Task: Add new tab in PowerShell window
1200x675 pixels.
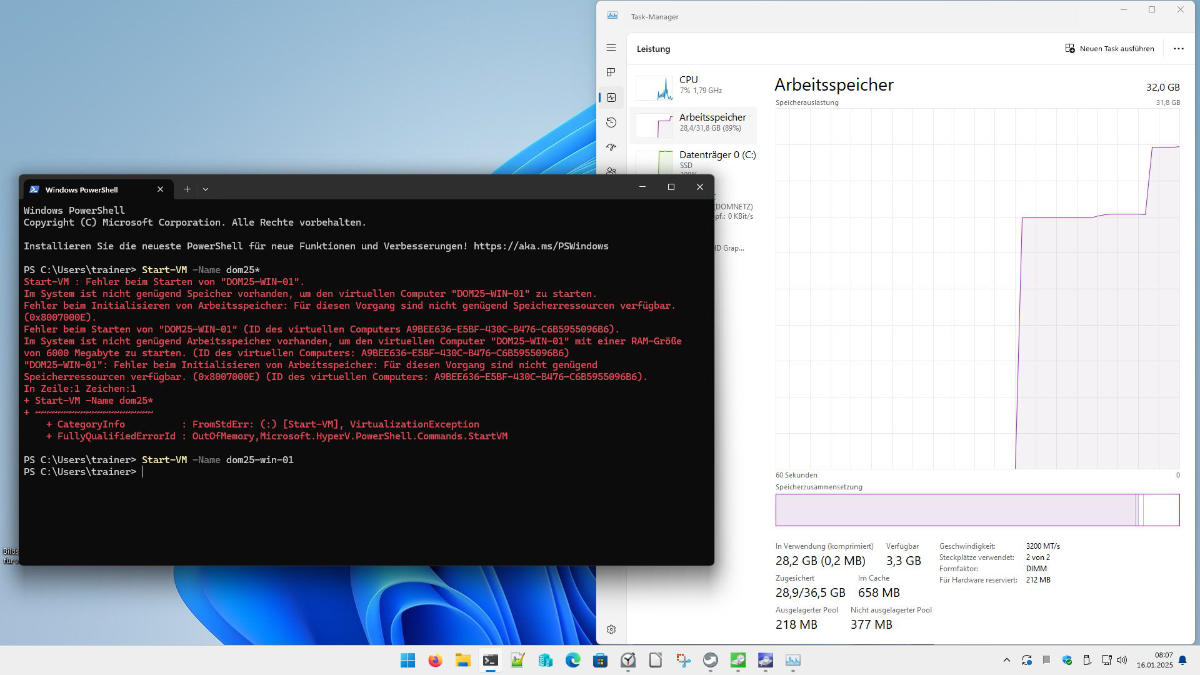Action: point(186,188)
